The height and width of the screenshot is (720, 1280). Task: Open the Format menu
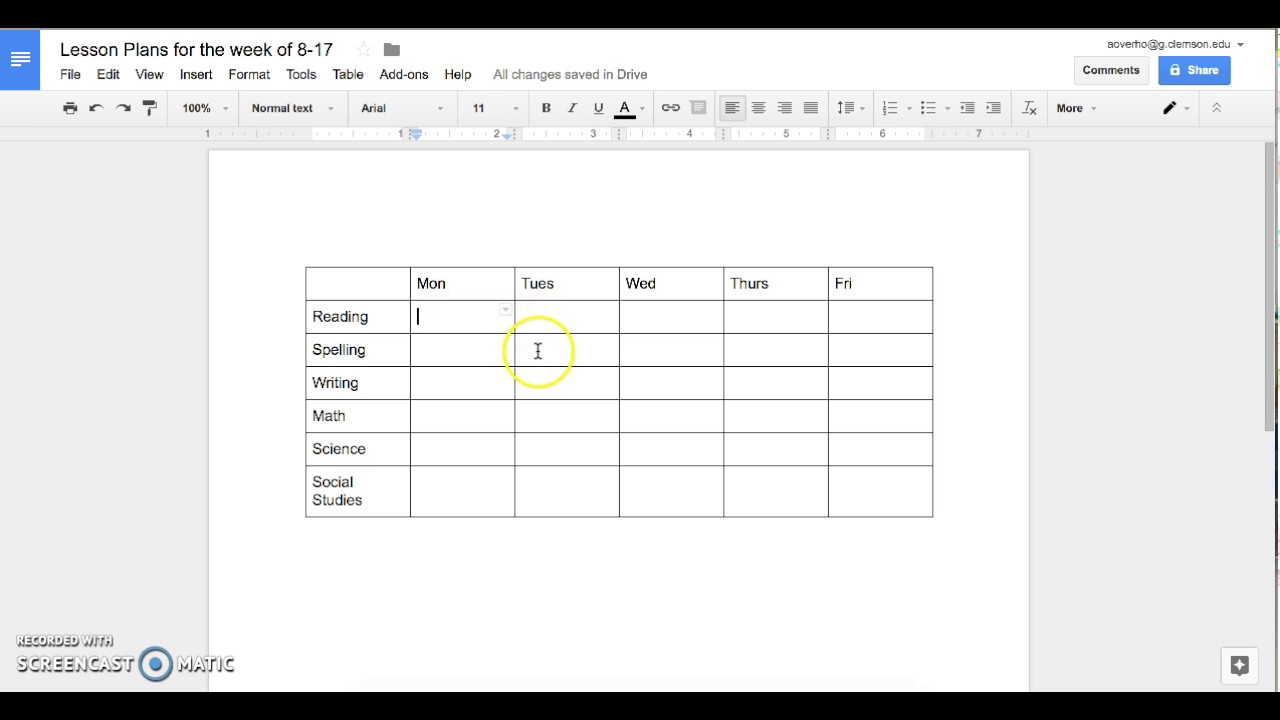coord(249,74)
